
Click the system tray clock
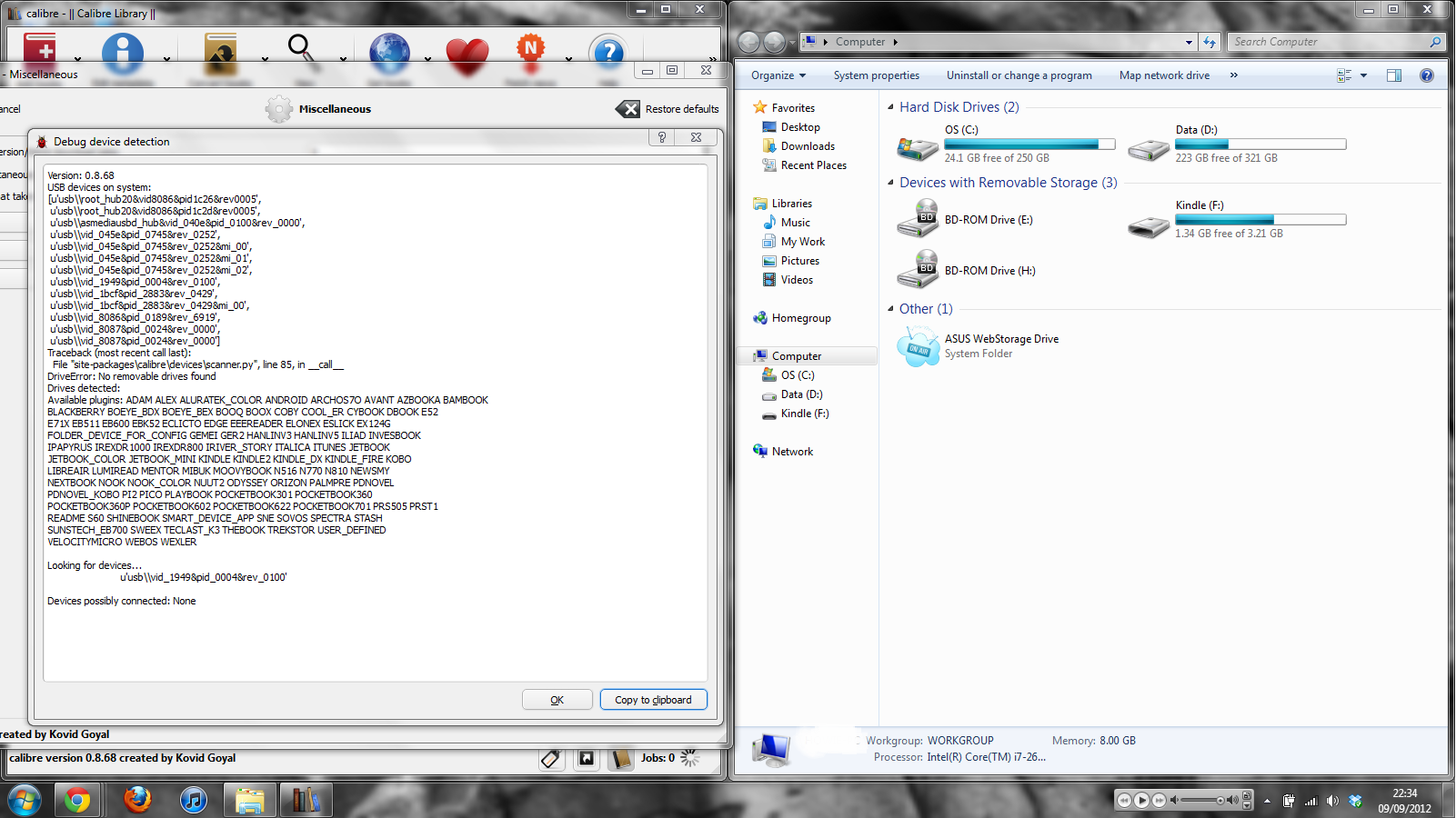[1404, 801]
